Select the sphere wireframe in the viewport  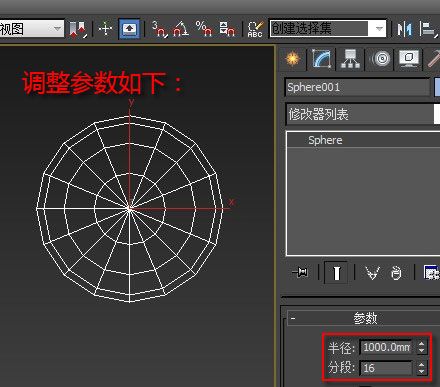click(x=130, y=209)
